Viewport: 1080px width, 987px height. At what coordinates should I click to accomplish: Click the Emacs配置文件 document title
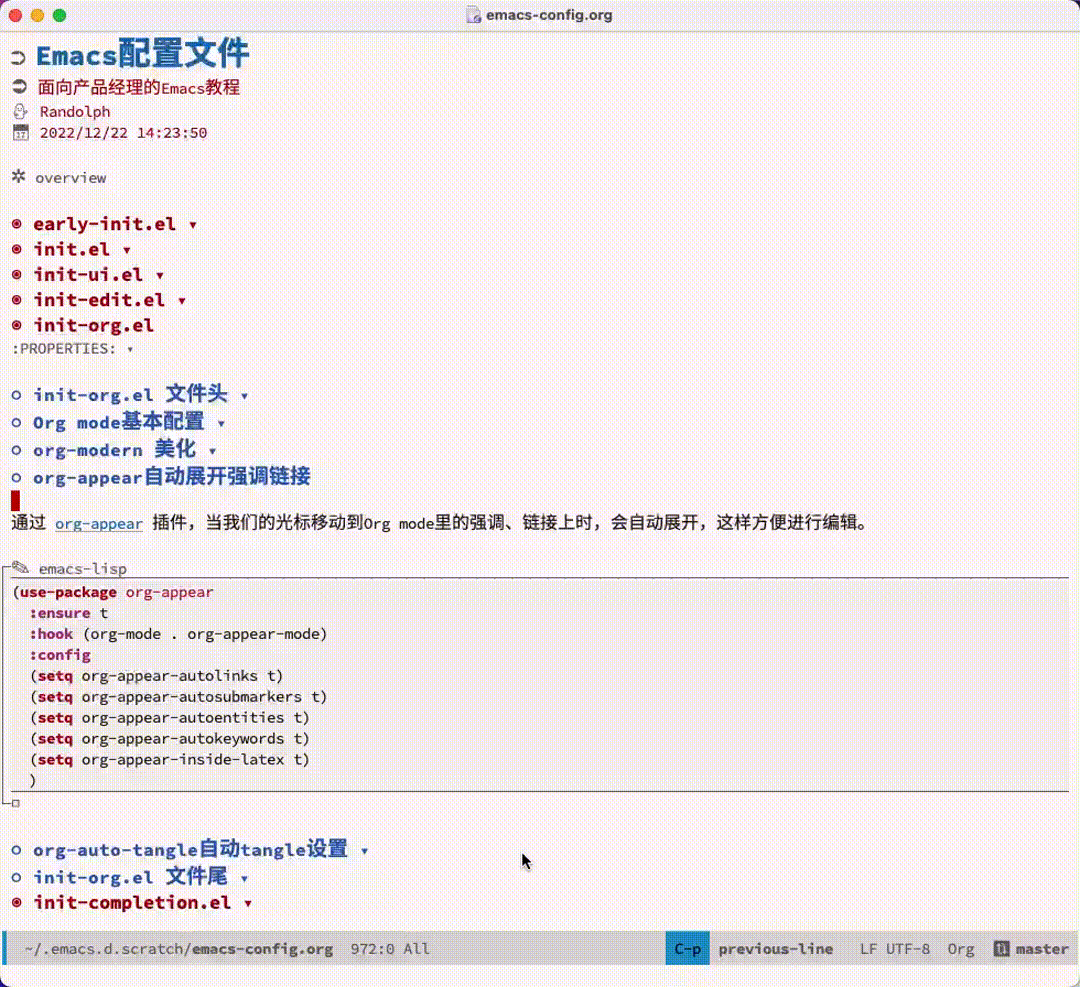pyautogui.click(x=142, y=54)
